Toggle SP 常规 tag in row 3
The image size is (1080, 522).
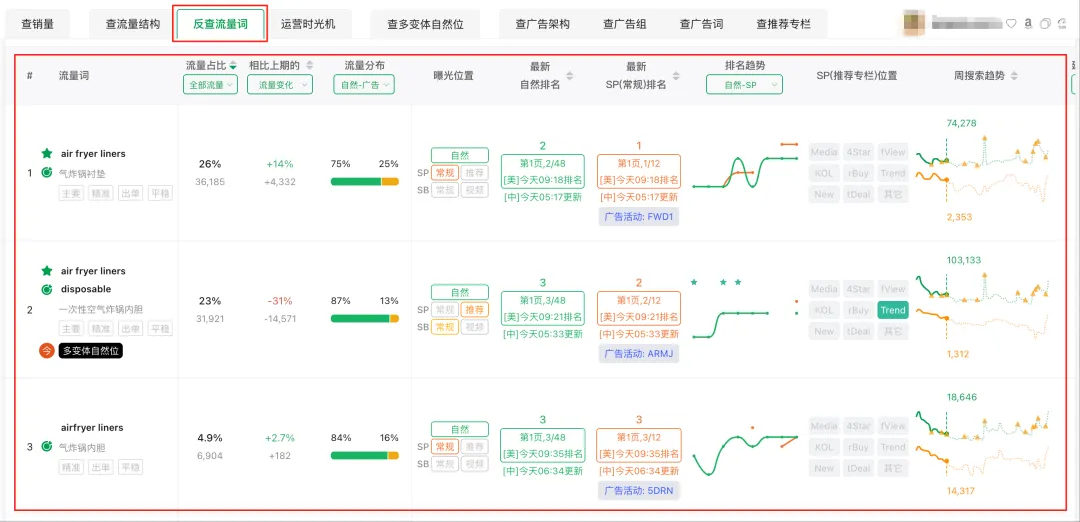[444, 446]
